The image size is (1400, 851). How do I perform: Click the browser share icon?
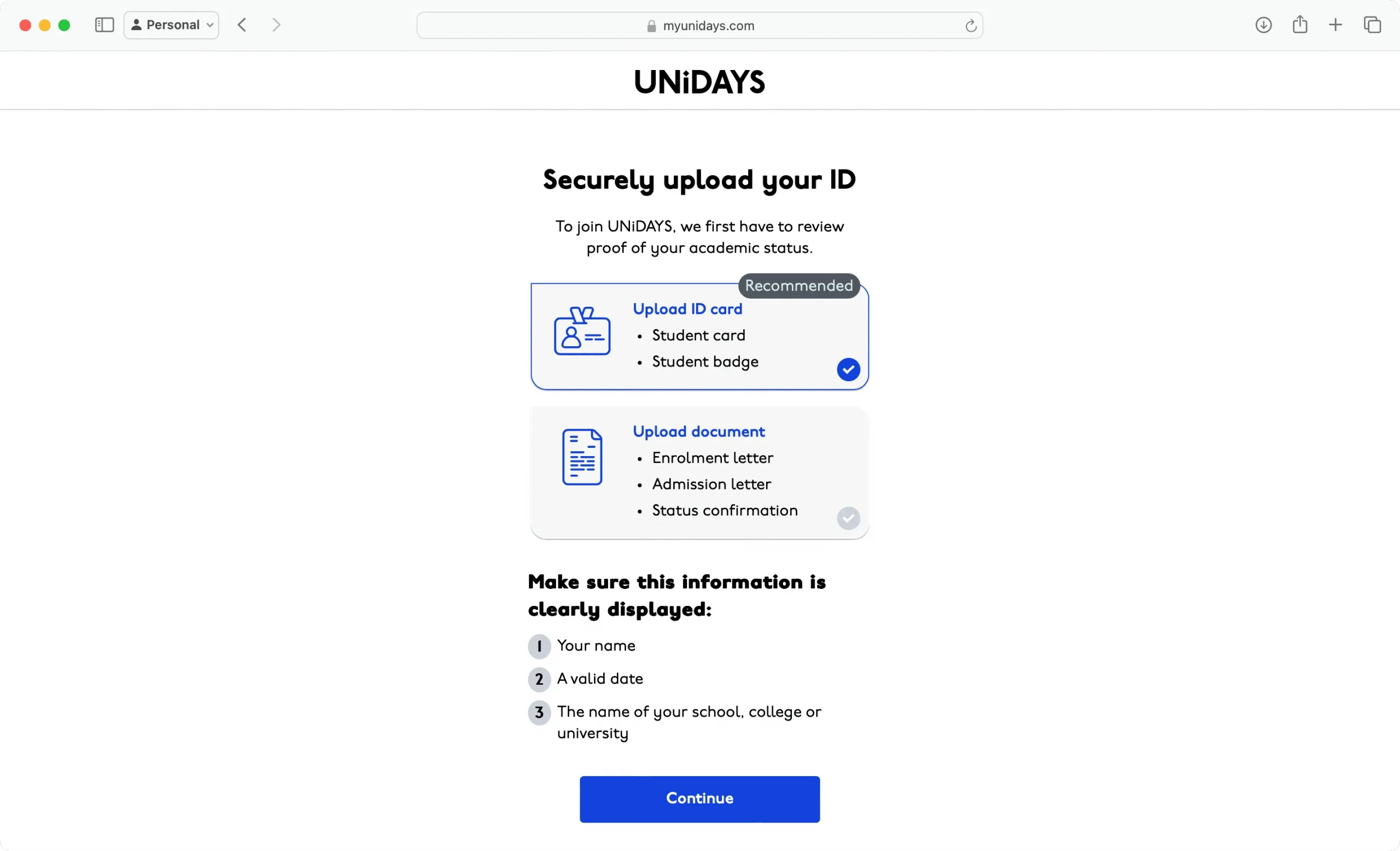click(x=1300, y=25)
